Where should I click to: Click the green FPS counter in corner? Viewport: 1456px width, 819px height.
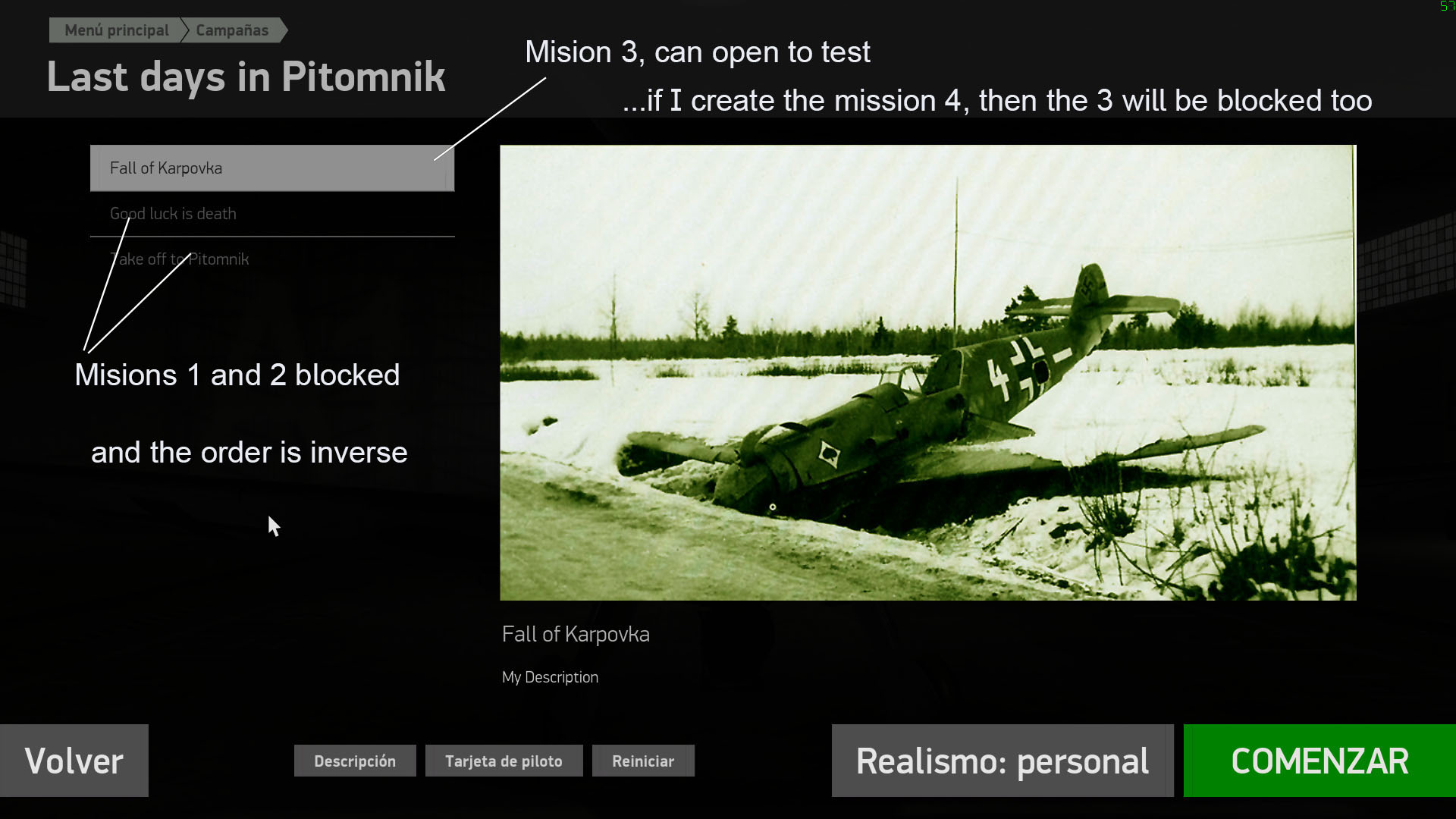tap(1447, 6)
